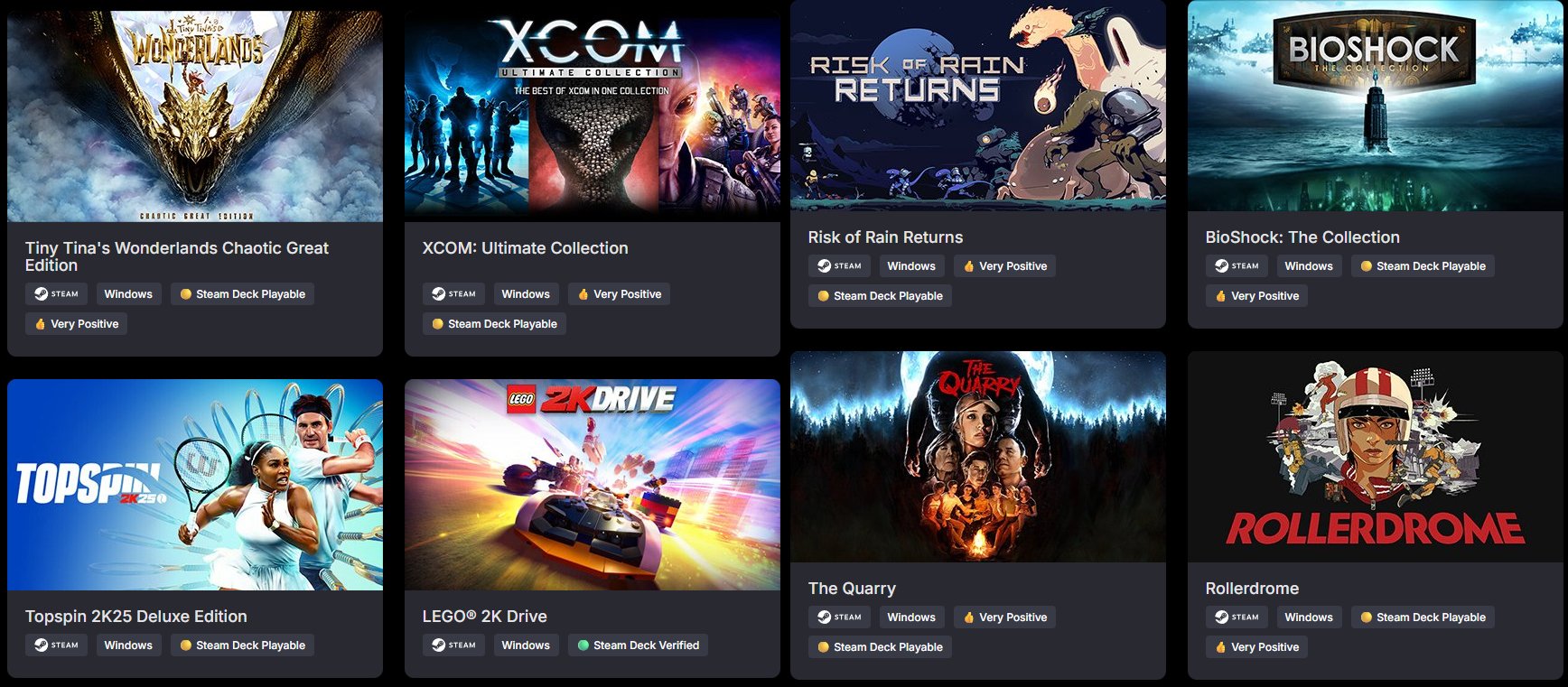The image size is (1568, 687).
Task: Open the Rollerdrome cover image
Action: click(1376, 457)
